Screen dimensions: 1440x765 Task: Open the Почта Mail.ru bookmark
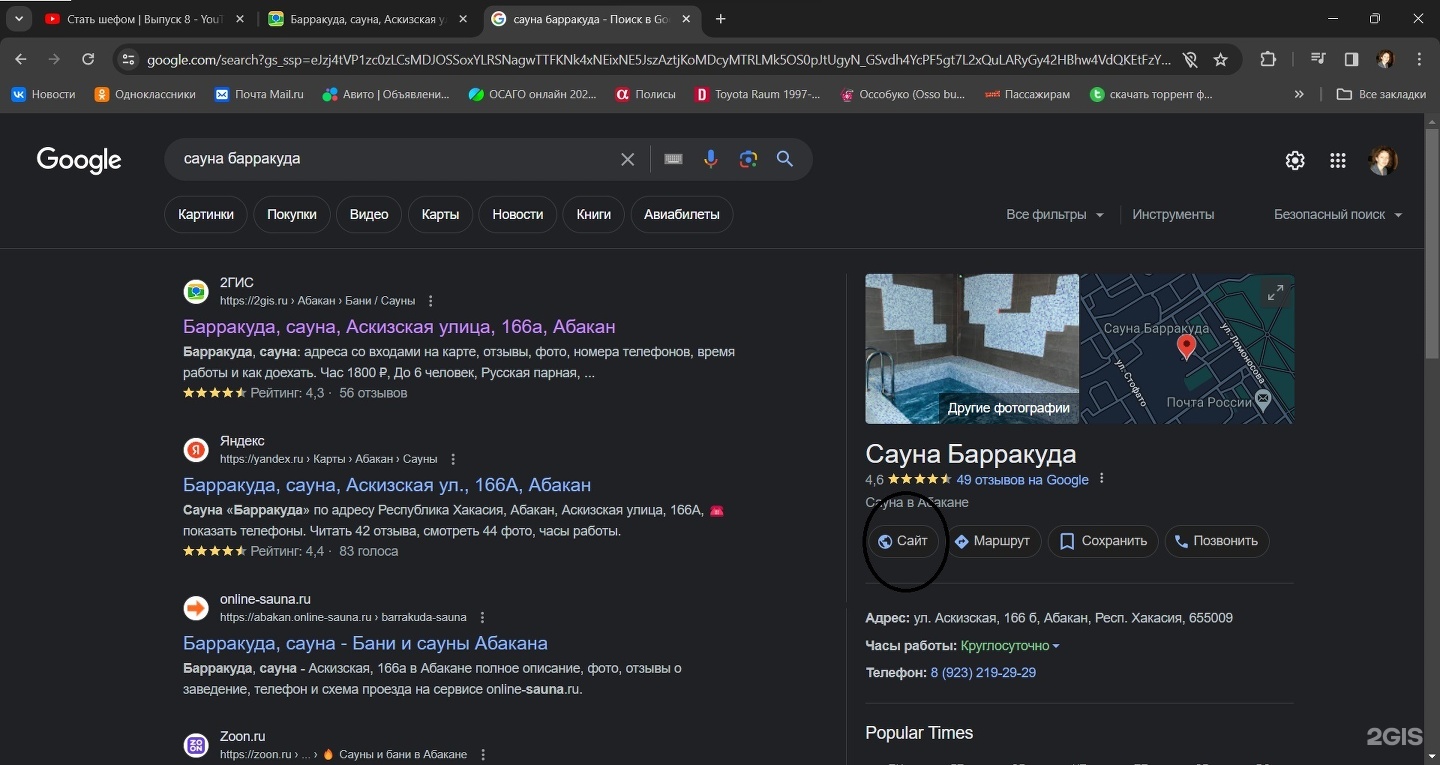point(259,94)
